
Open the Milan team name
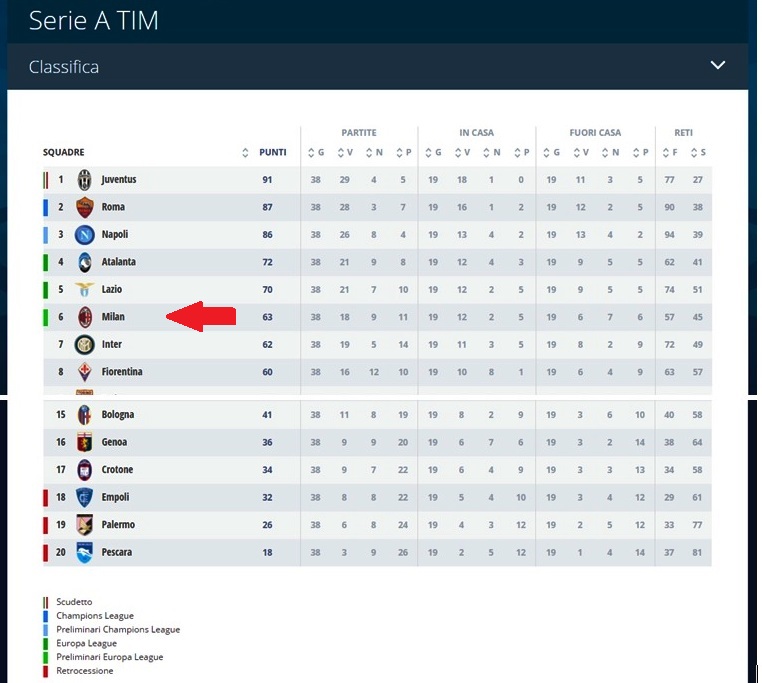[x=113, y=317]
